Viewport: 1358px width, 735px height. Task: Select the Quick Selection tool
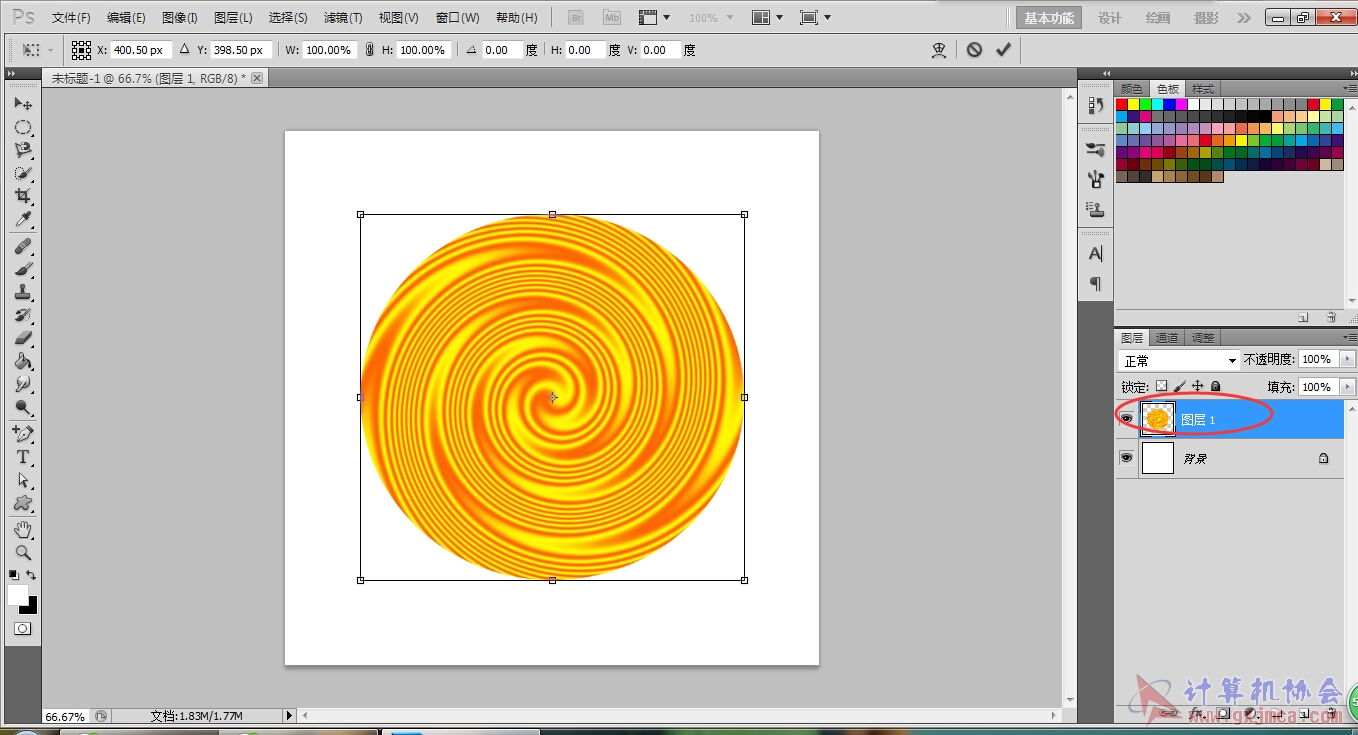pyautogui.click(x=23, y=173)
